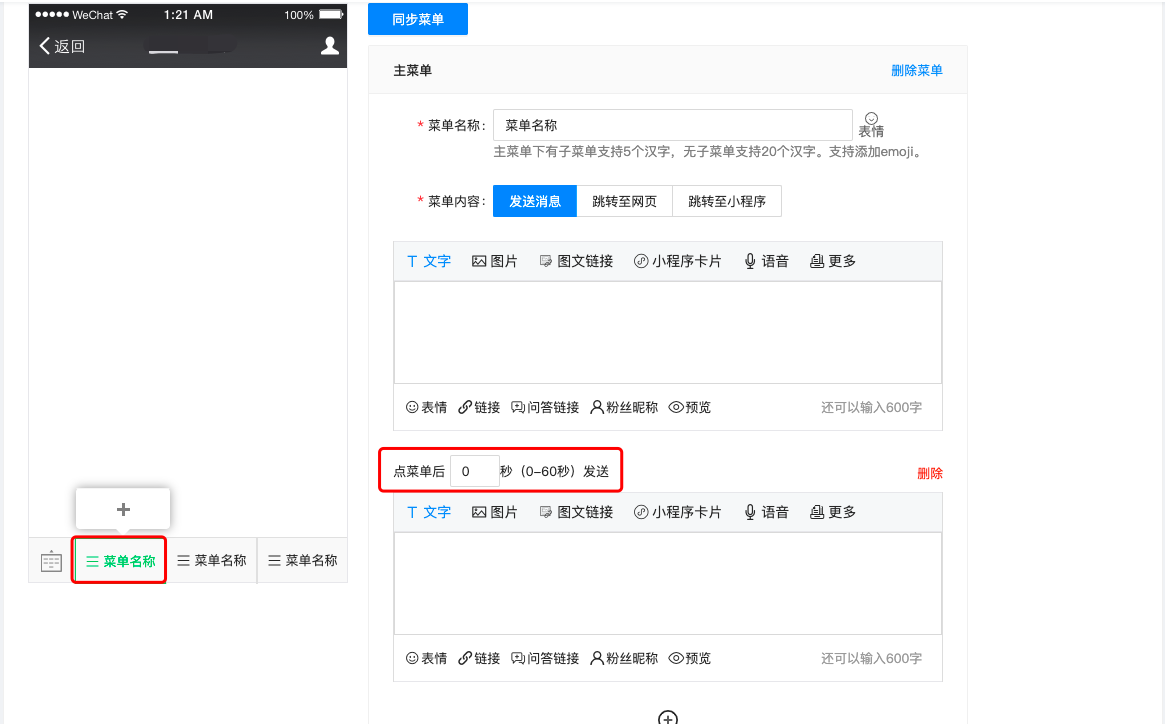This screenshot has height=724, width=1165.
Task: Click the + button to add a submenu
Action: tap(123, 508)
